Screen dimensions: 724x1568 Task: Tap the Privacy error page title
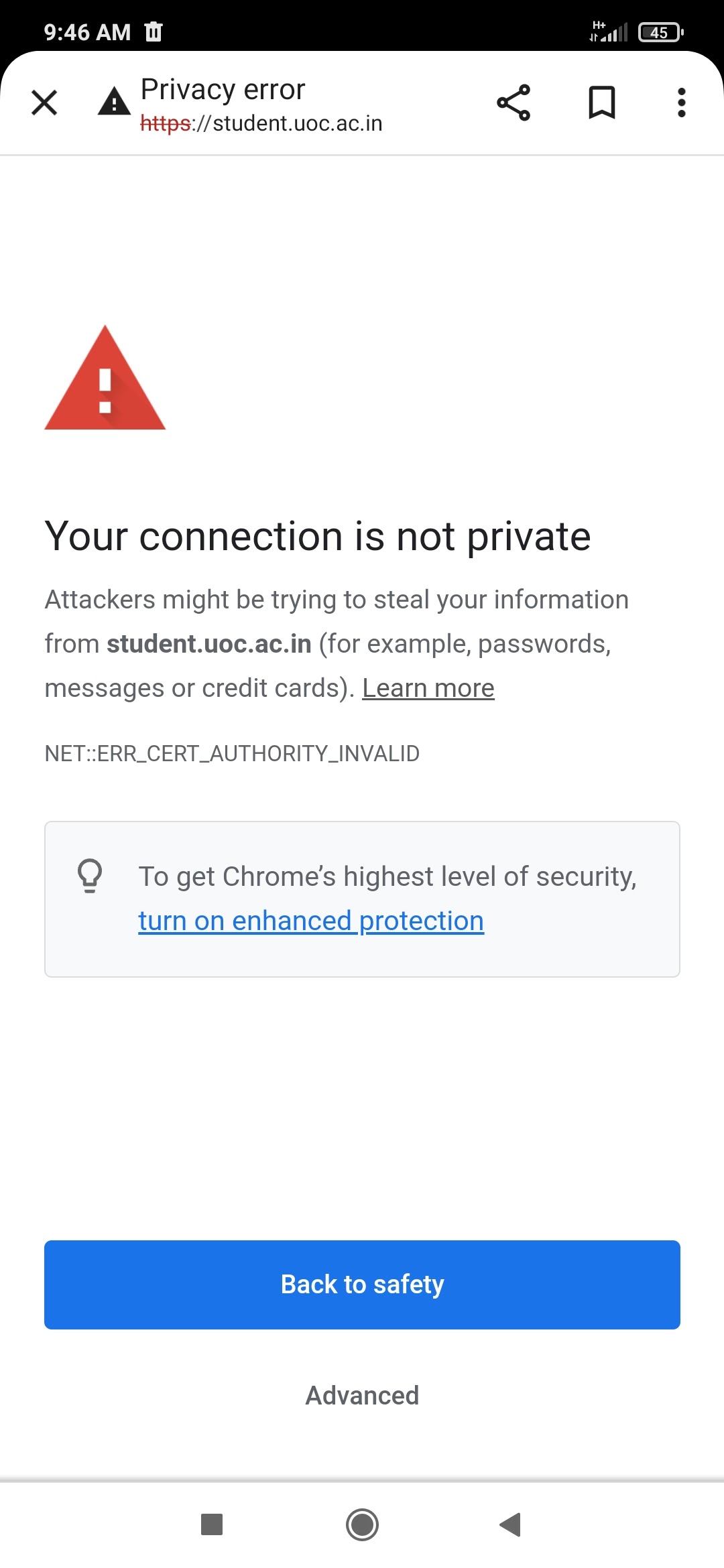click(x=223, y=90)
